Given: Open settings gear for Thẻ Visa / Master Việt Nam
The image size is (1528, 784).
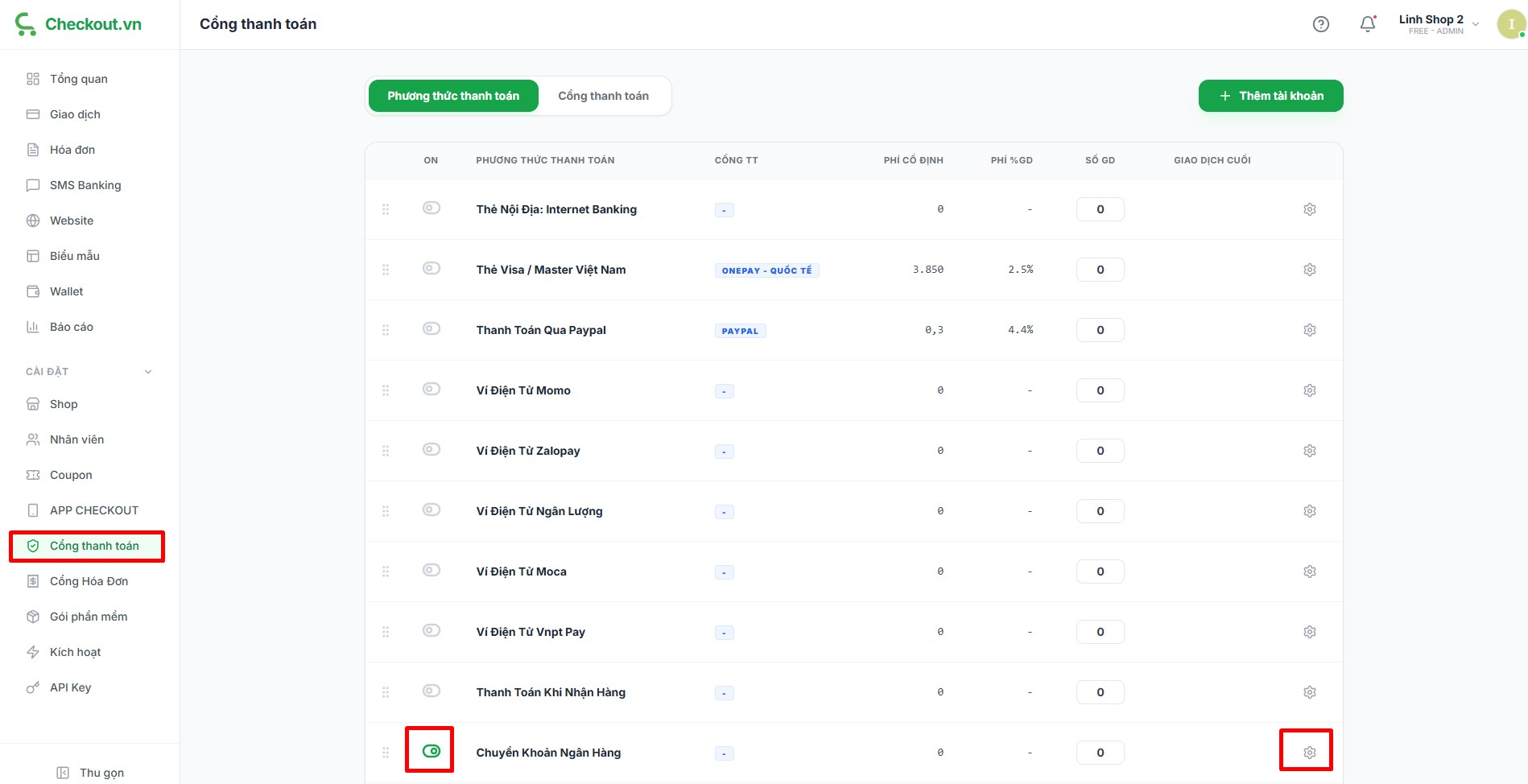Looking at the screenshot, I should coord(1310,270).
